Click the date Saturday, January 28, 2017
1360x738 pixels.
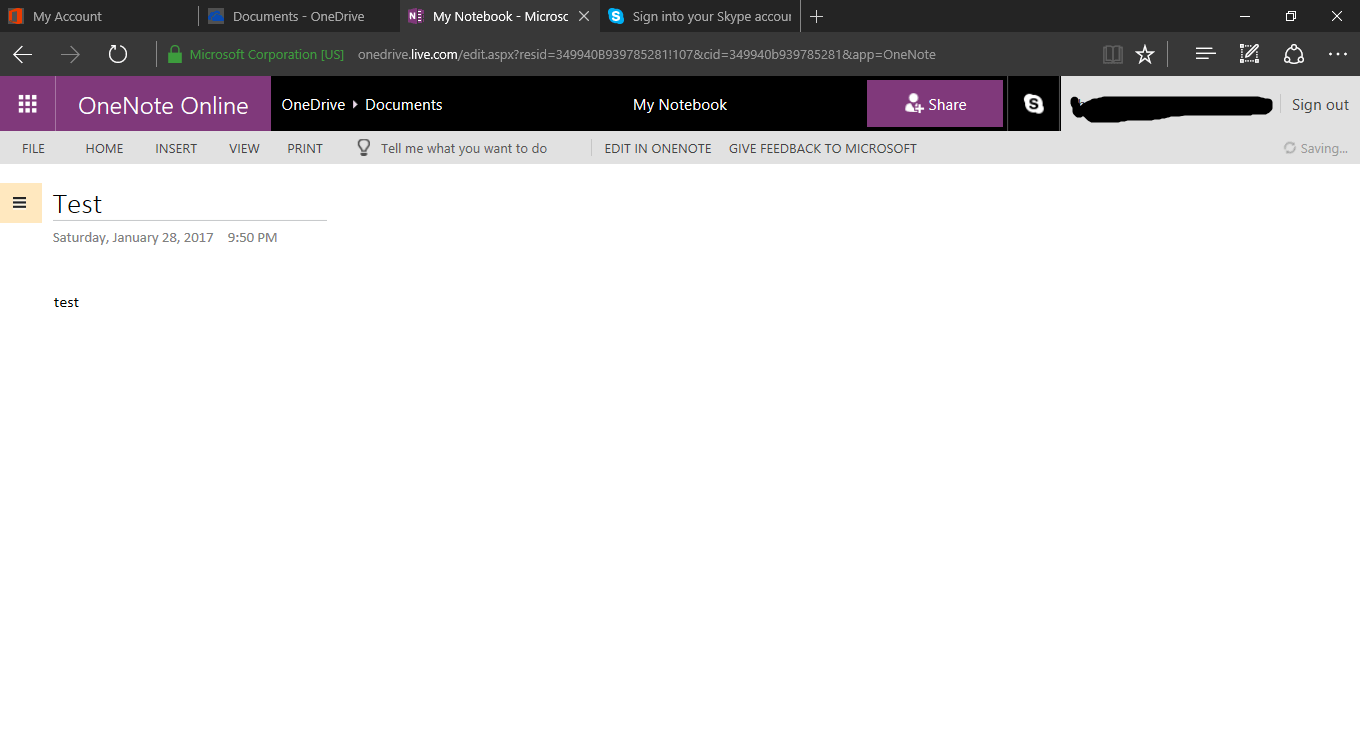133,238
